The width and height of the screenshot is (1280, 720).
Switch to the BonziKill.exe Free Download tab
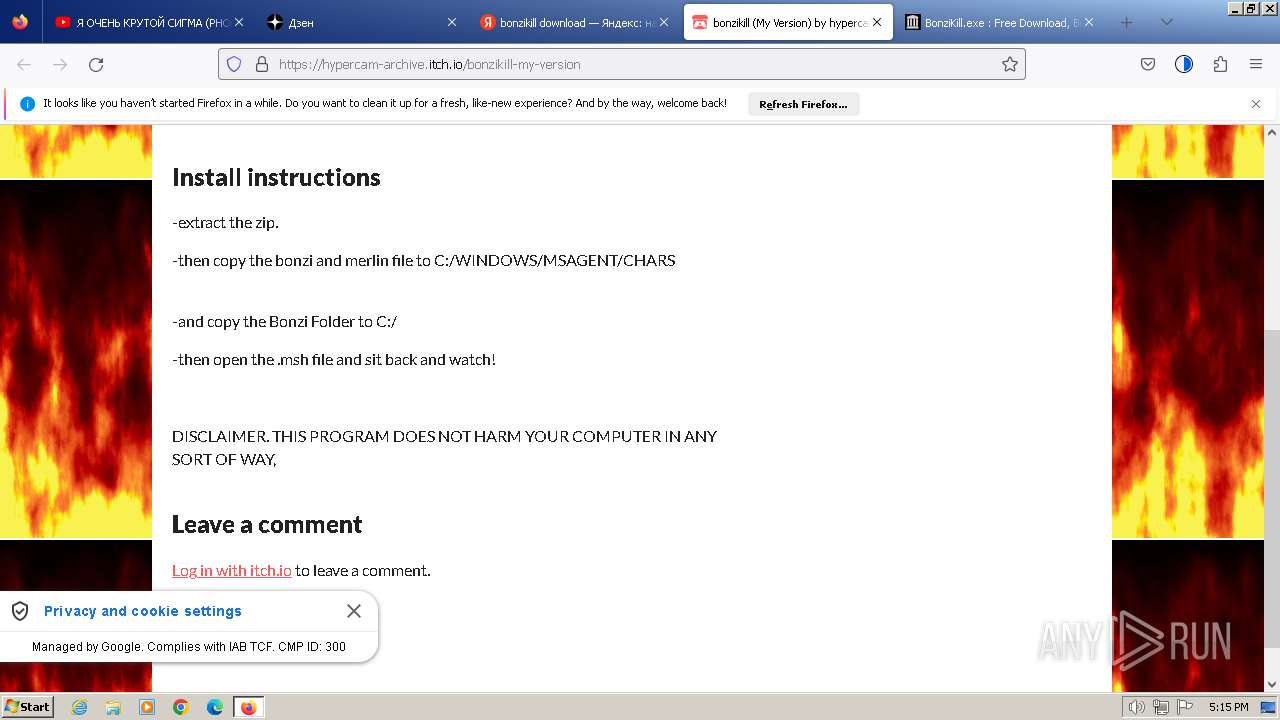(x=999, y=22)
